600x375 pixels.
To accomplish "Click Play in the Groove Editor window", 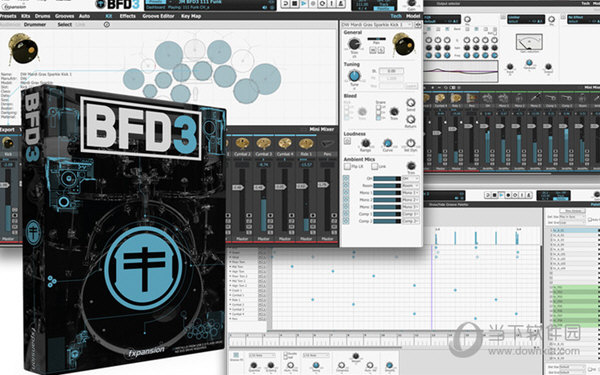I will pyautogui.click(x=502, y=195).
